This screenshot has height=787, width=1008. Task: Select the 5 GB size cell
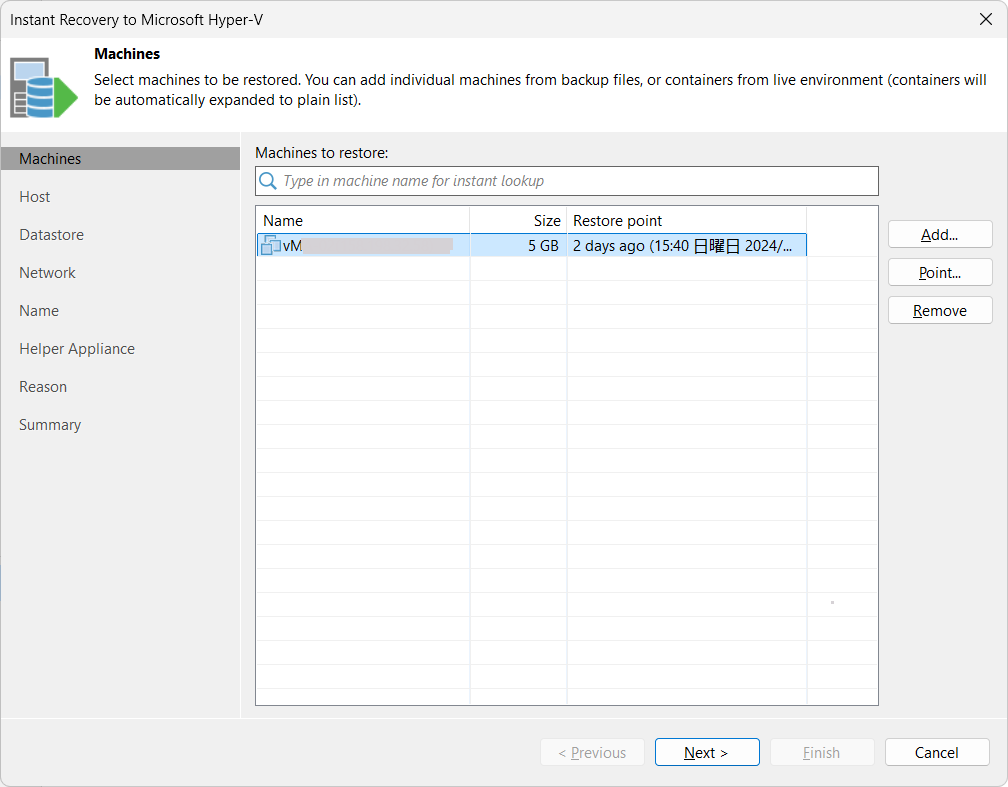[518, 246]
